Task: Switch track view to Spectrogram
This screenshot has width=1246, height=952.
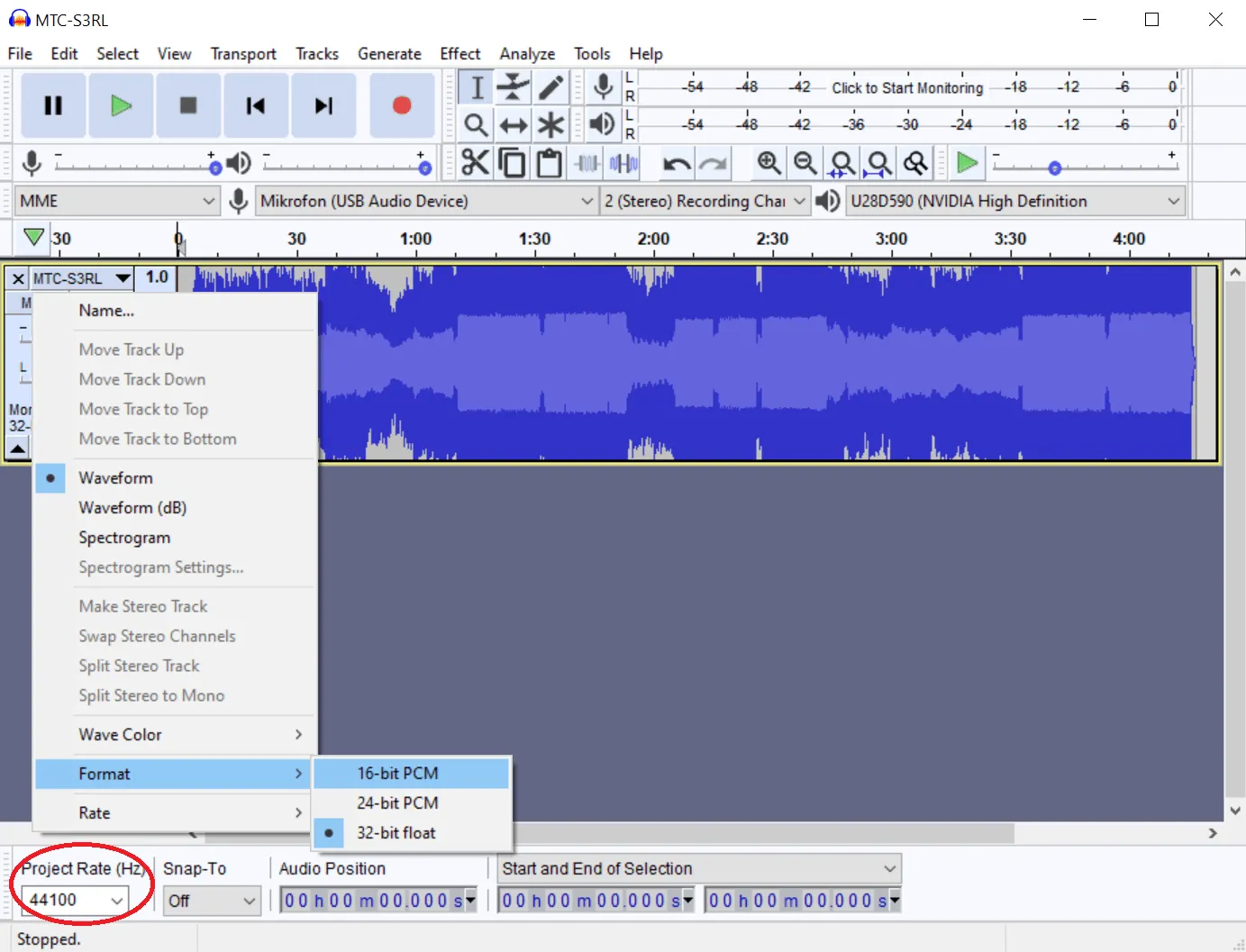Action: pos(124,537)
